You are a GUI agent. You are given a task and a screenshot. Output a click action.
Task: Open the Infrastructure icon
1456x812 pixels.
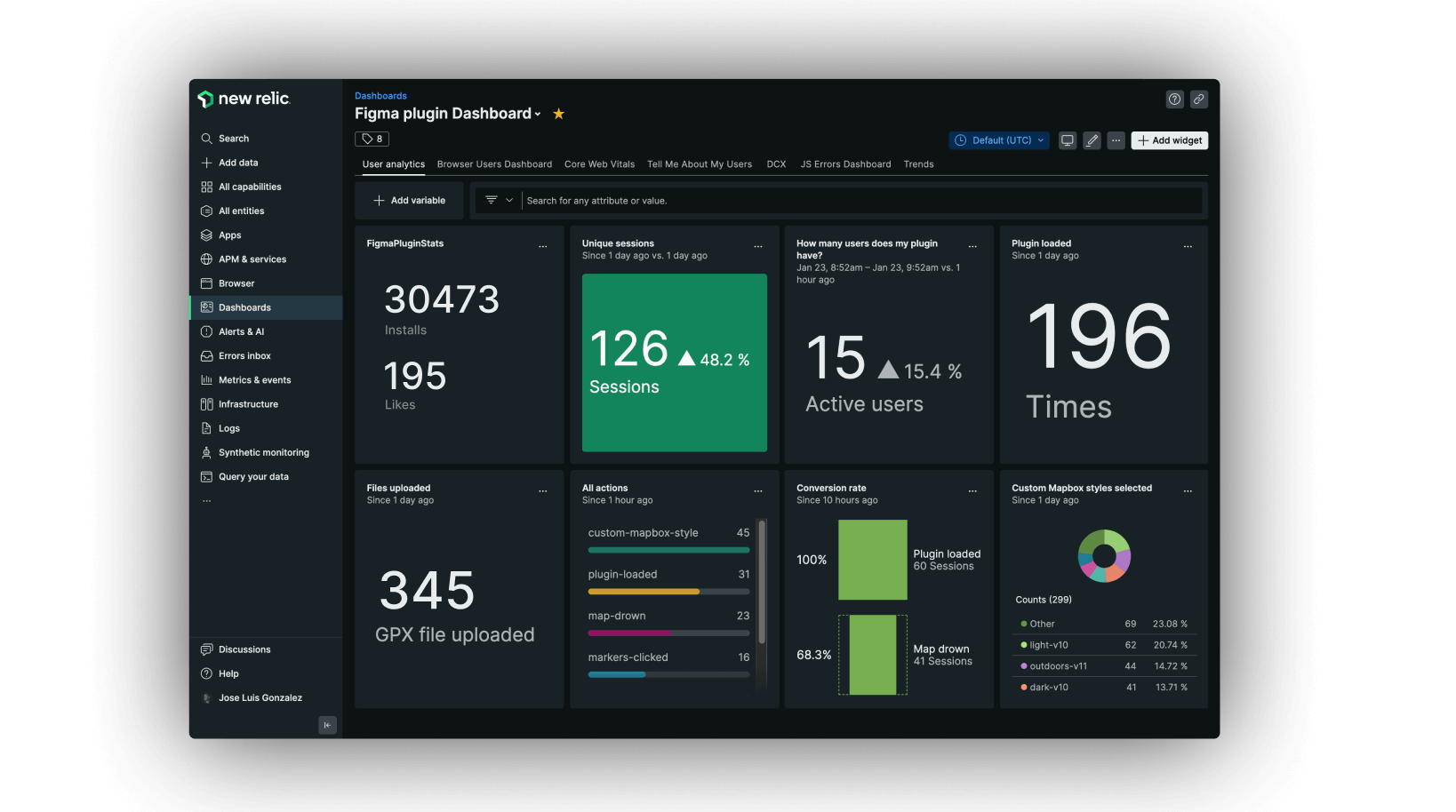pos(206,404)
